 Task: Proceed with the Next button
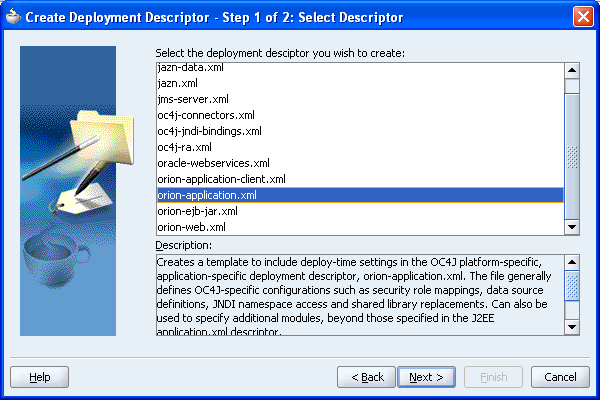(426, 377)
